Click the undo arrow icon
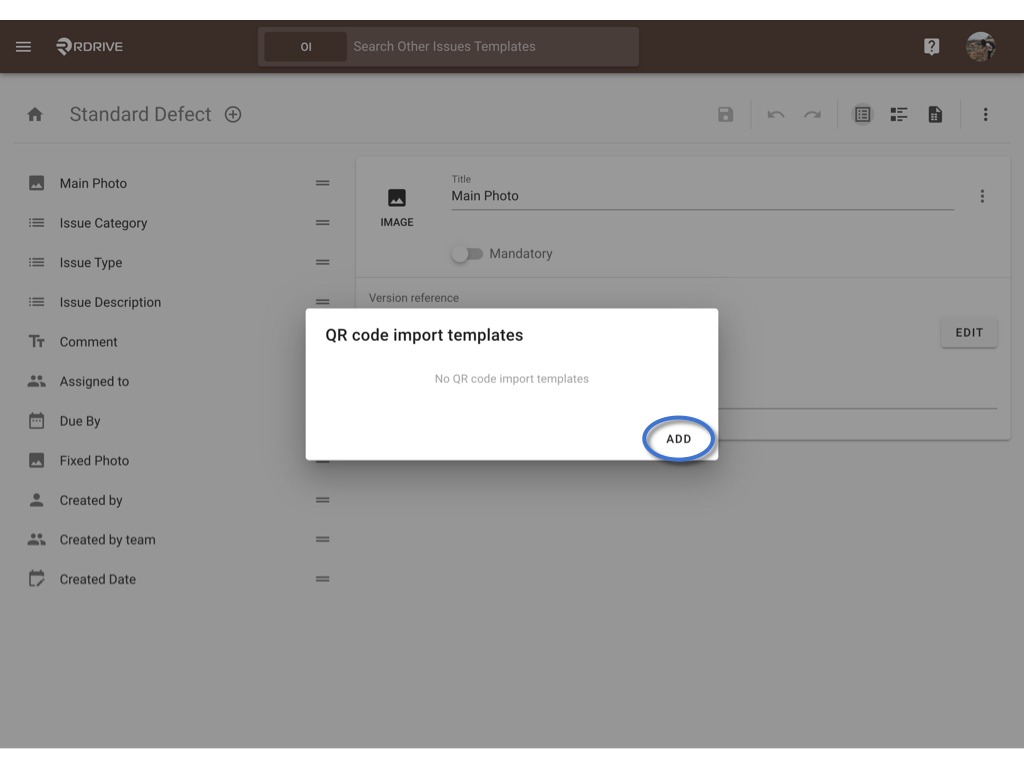The height and width of the screenshot is (768, 1024). tap(776, 115)
